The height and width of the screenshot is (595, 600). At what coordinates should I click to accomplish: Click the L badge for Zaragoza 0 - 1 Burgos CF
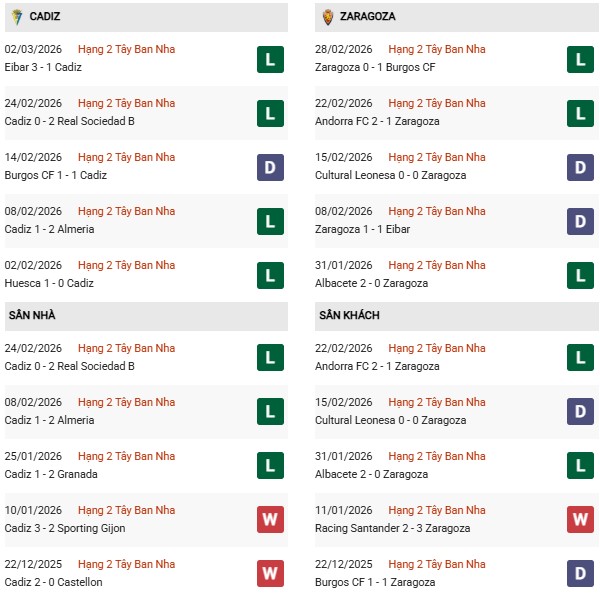click(x=579, y=59)
